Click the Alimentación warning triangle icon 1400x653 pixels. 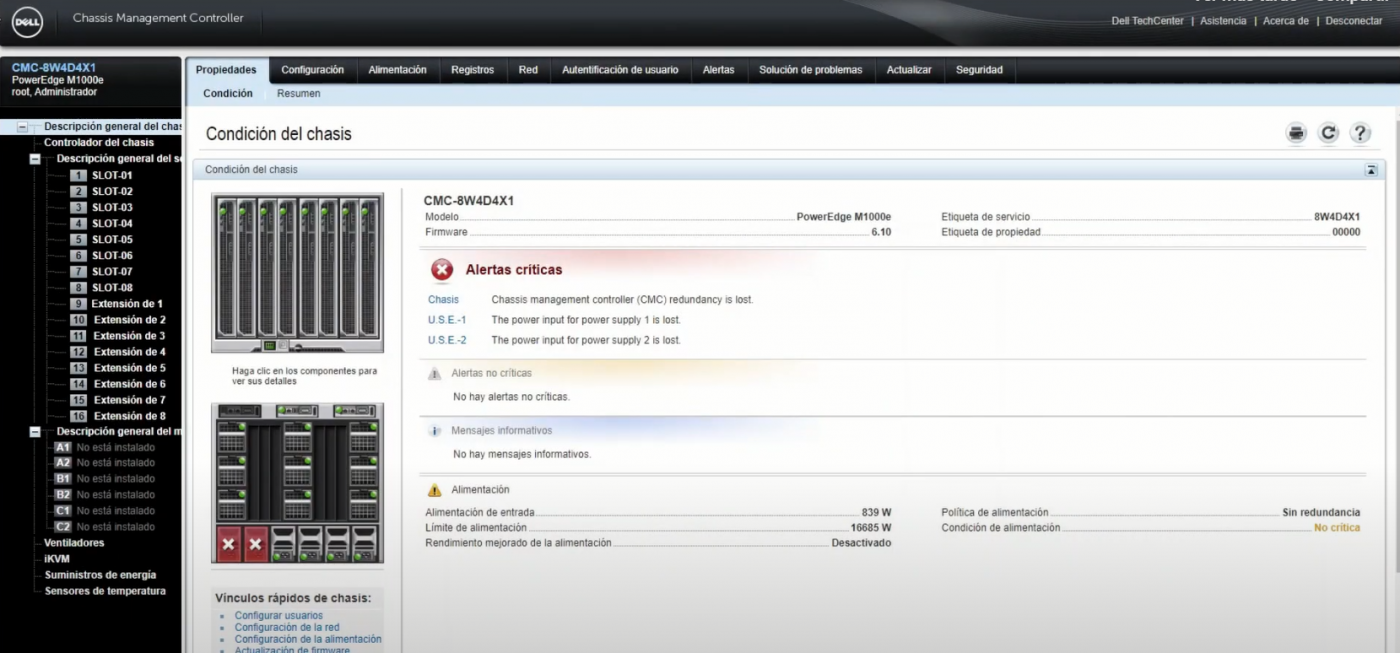(x=434, y=490)
